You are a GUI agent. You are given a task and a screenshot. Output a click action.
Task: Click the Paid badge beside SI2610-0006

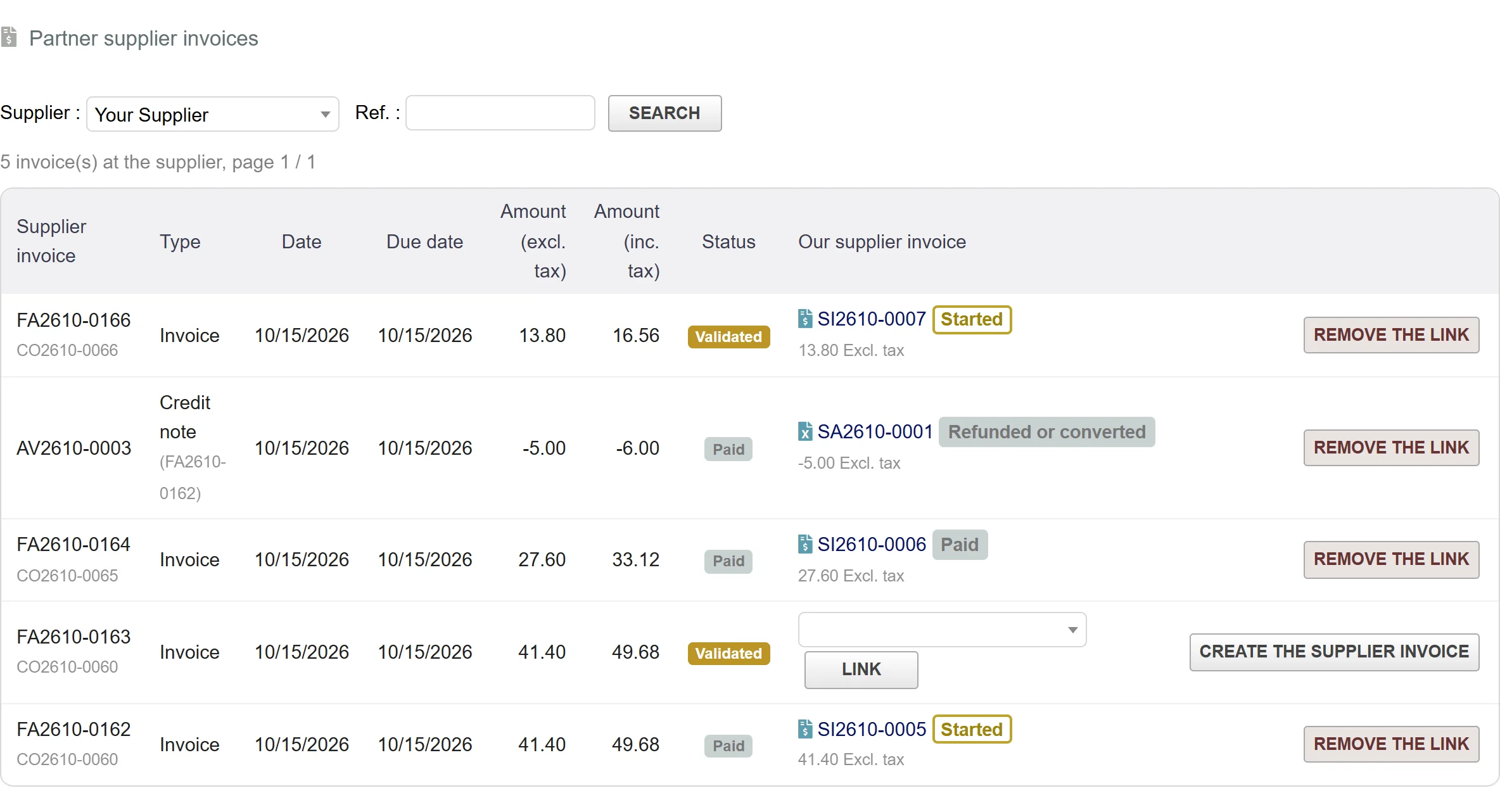click(960, 545)
